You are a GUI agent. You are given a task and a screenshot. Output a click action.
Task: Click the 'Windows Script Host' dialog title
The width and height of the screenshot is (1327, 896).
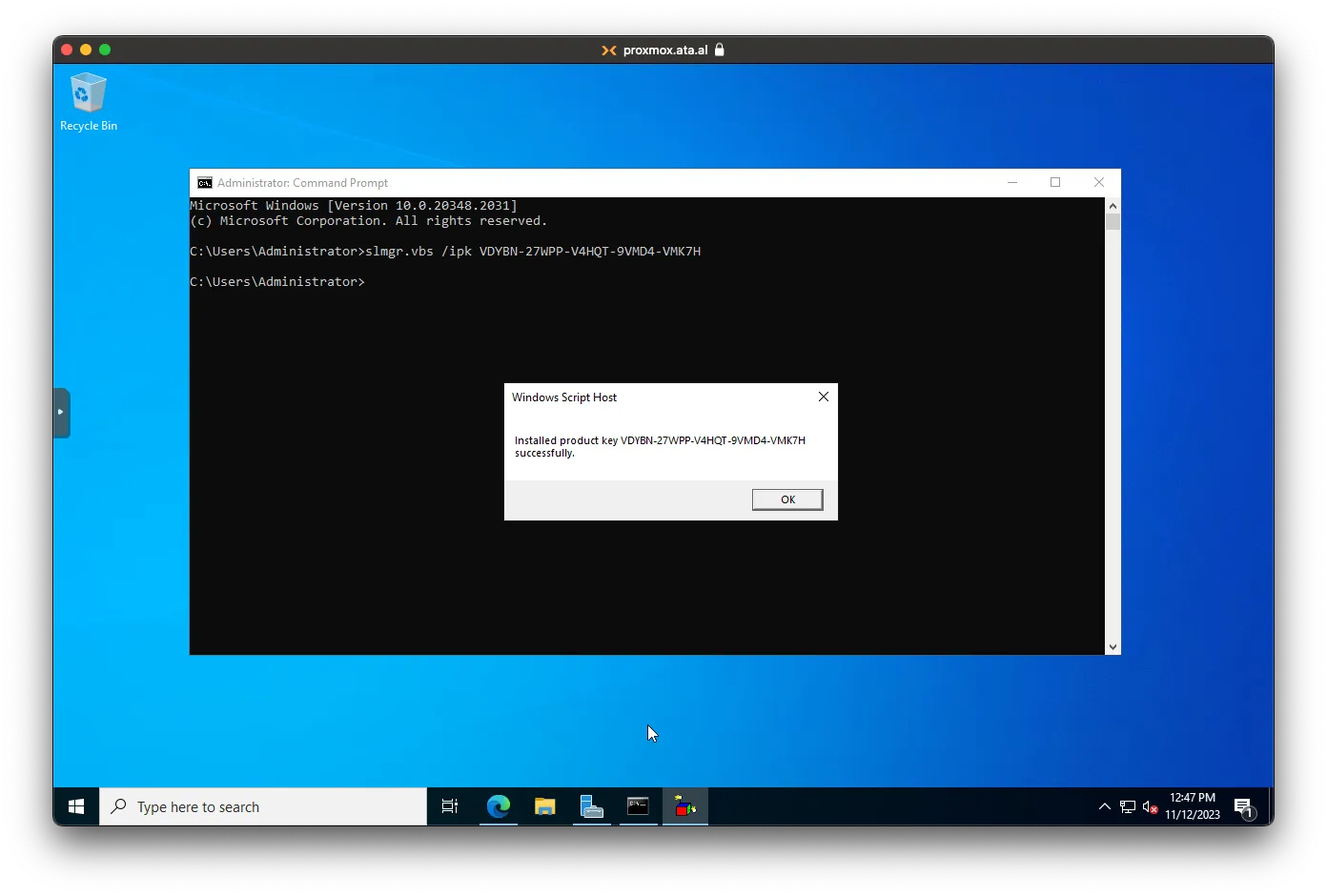564,397
